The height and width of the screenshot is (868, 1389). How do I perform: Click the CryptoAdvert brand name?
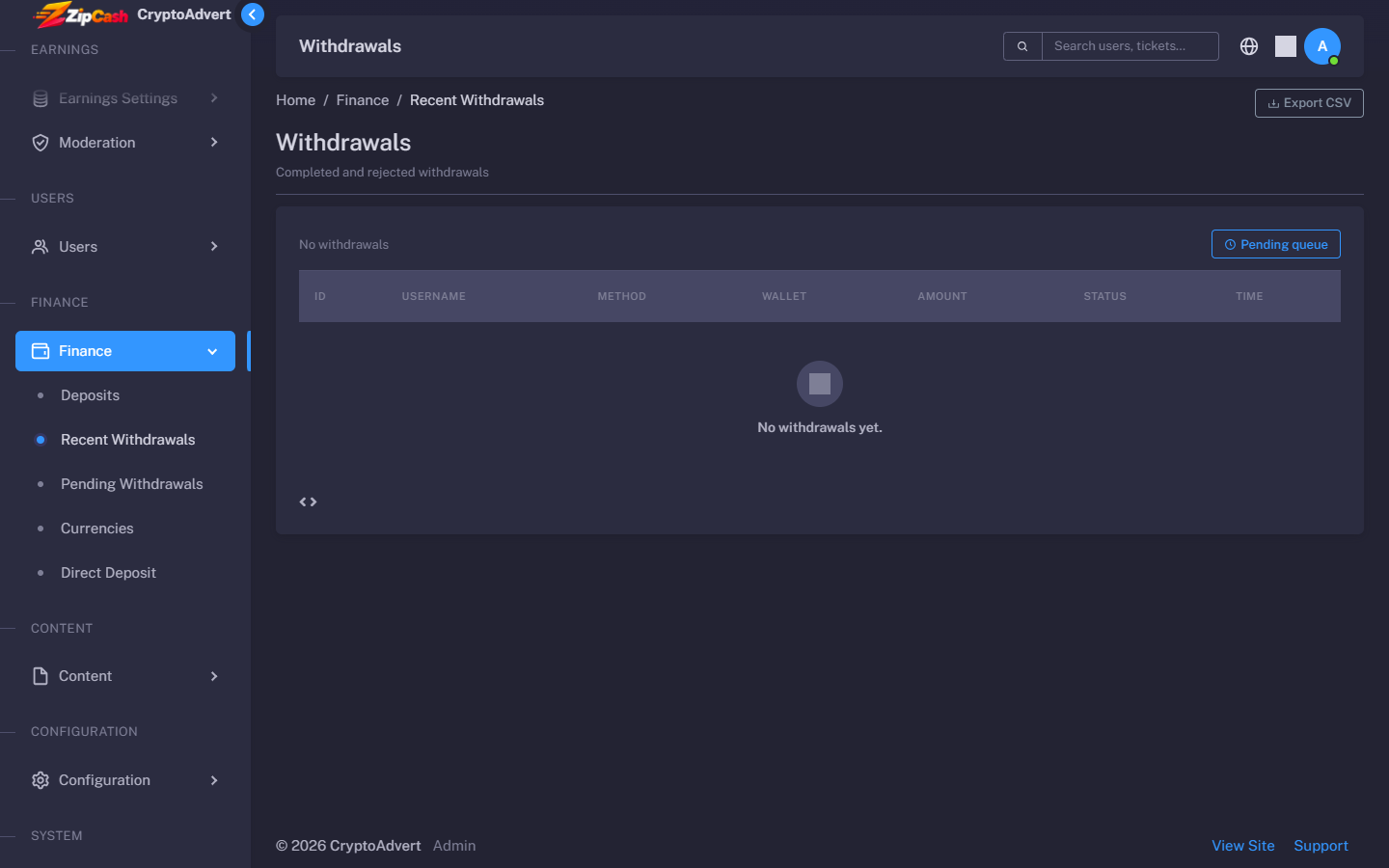point(184,14)
